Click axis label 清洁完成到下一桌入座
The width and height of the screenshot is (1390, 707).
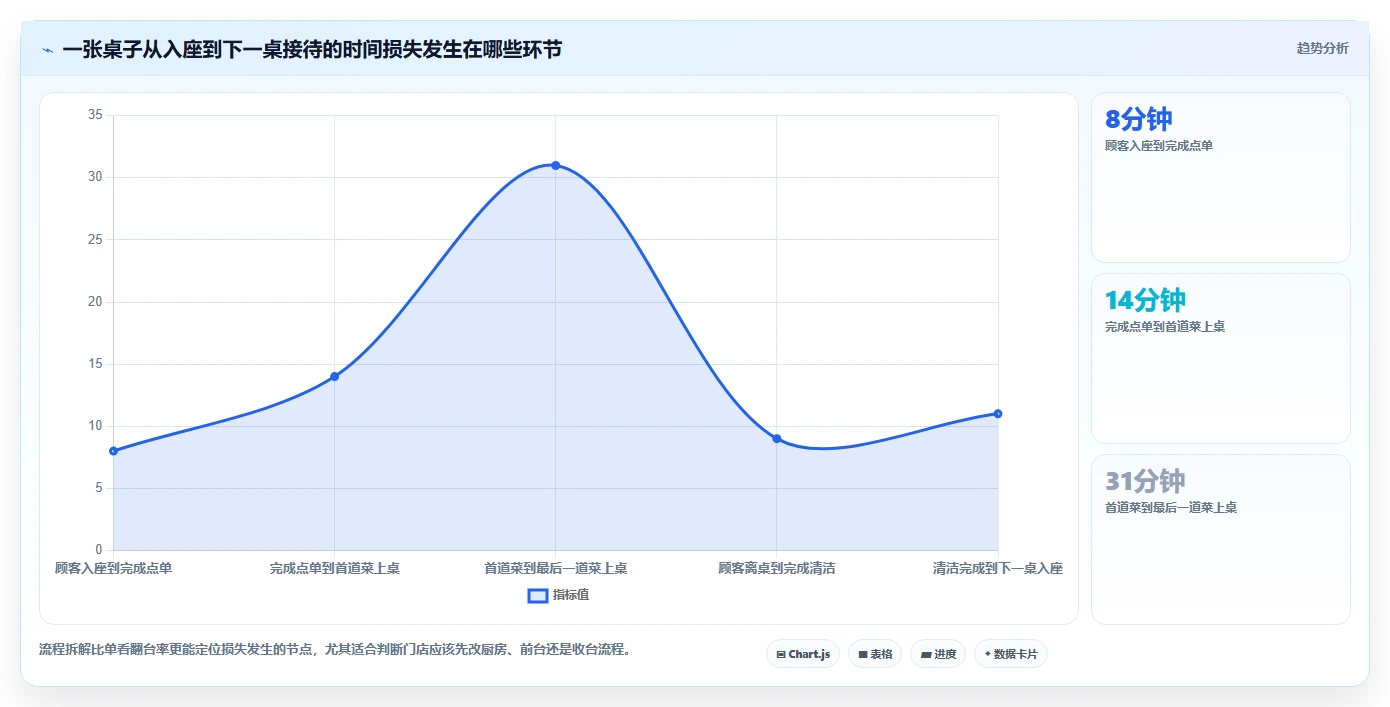tap(998, 568)
